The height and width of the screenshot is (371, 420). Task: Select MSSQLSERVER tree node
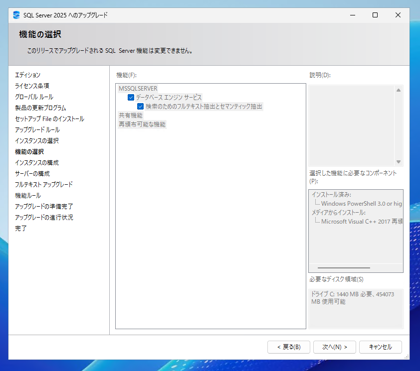tap(138, 89)
